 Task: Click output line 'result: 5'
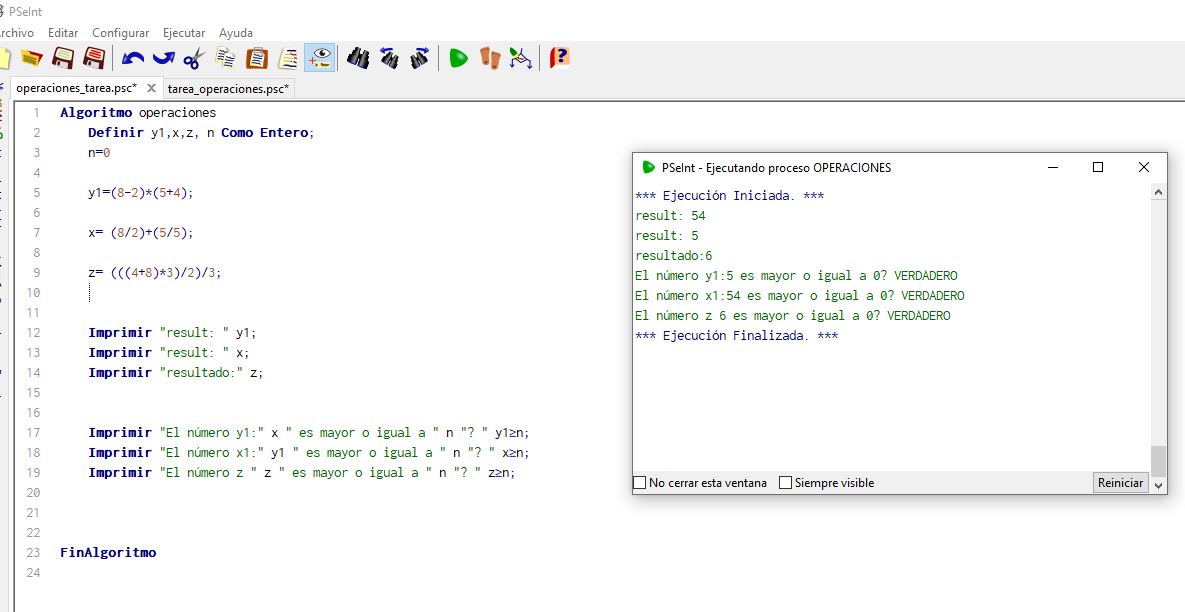667,236
